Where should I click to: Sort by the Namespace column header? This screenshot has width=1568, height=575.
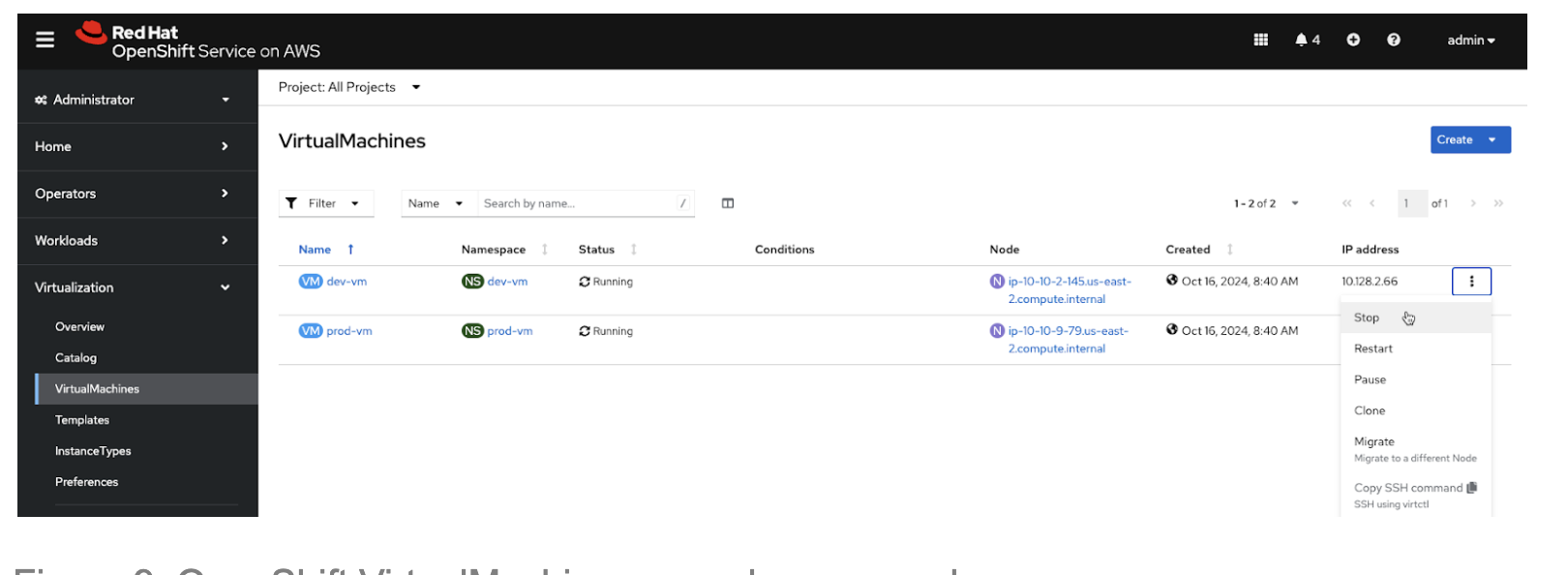pos(504,250)
